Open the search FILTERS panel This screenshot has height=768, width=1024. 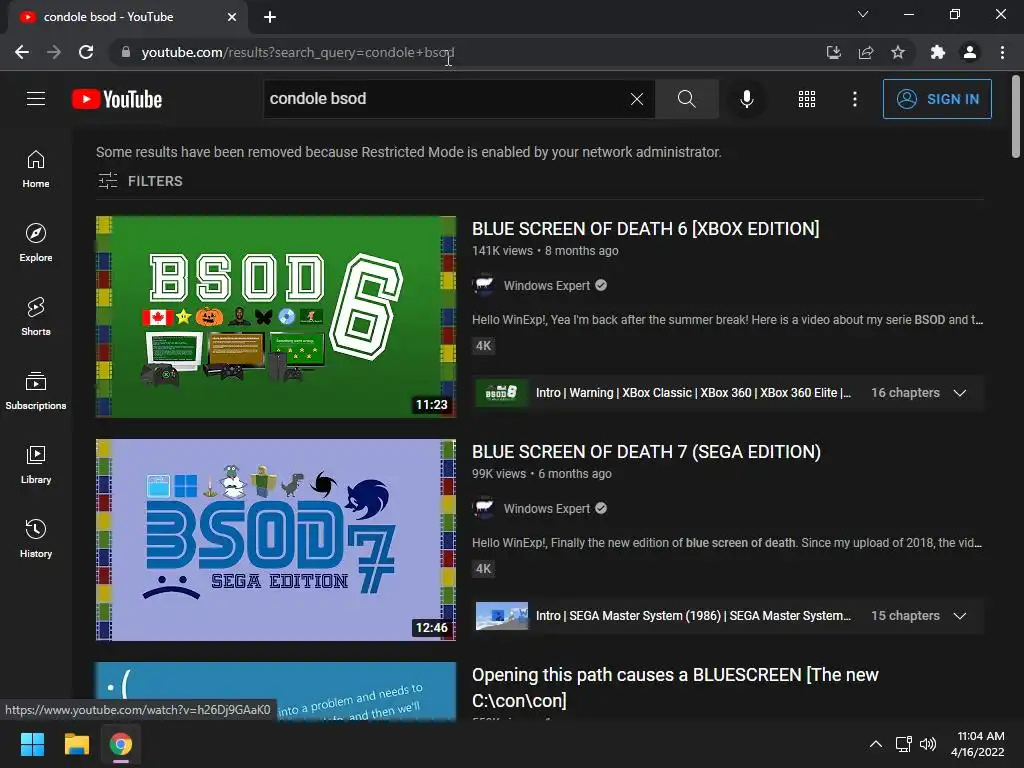(140, 181)
